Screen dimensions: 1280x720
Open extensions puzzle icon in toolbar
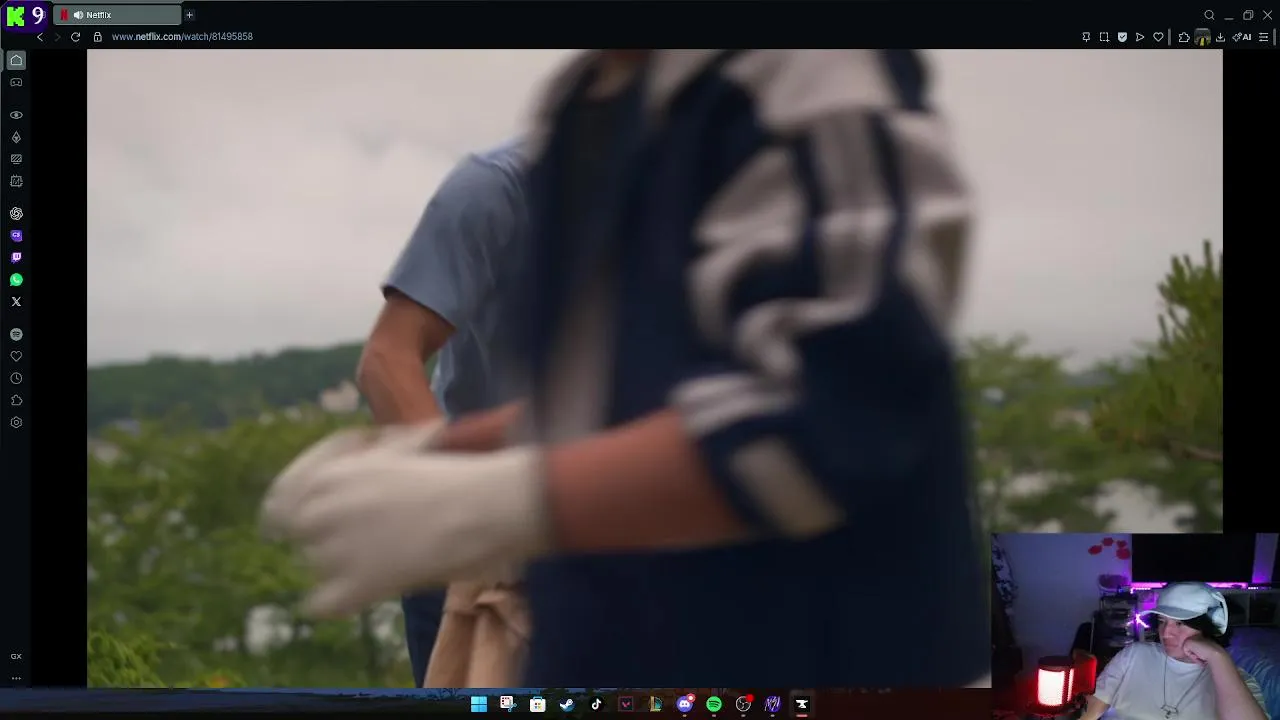tap(1184, 37)
